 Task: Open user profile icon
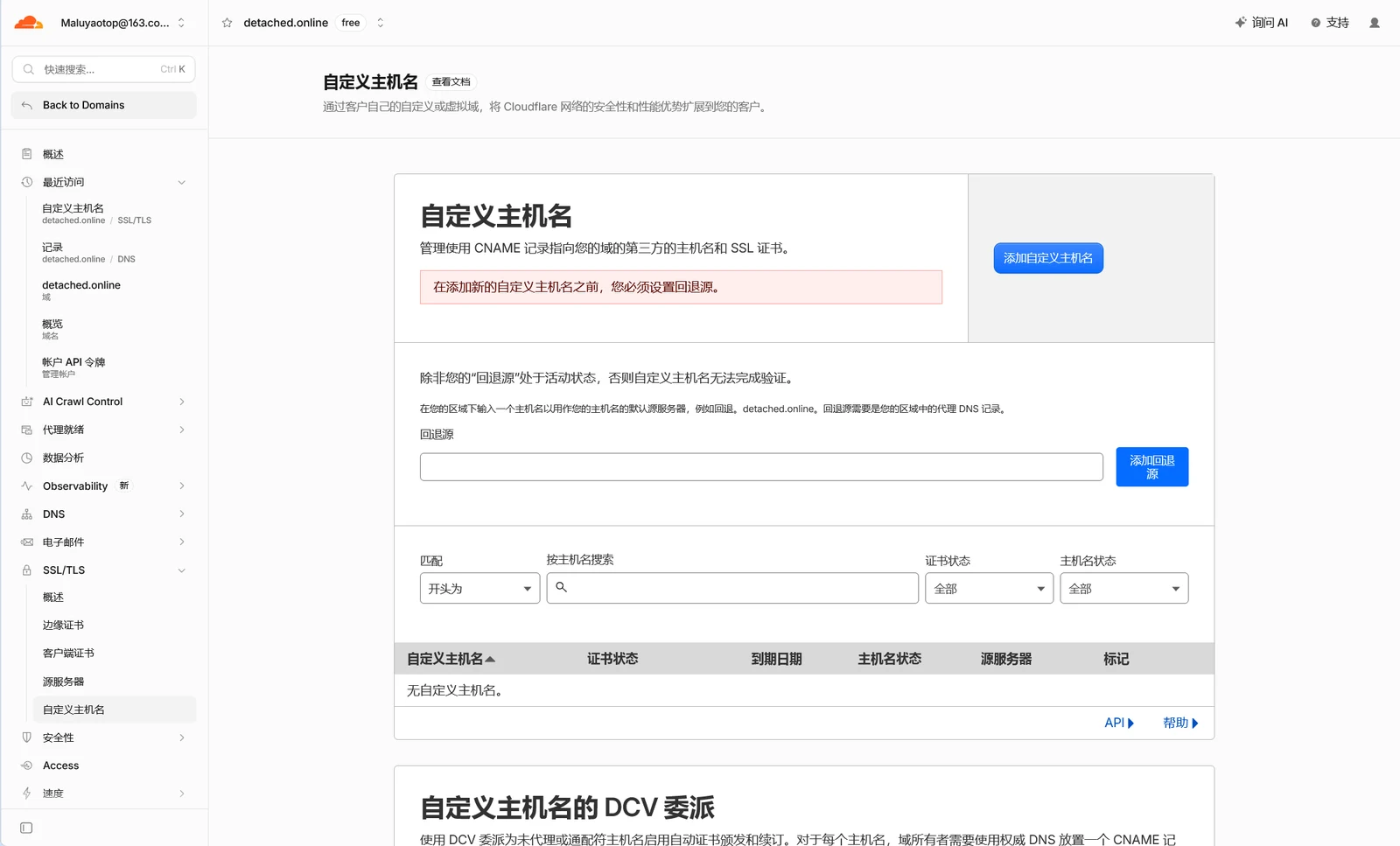[1375, 23]
